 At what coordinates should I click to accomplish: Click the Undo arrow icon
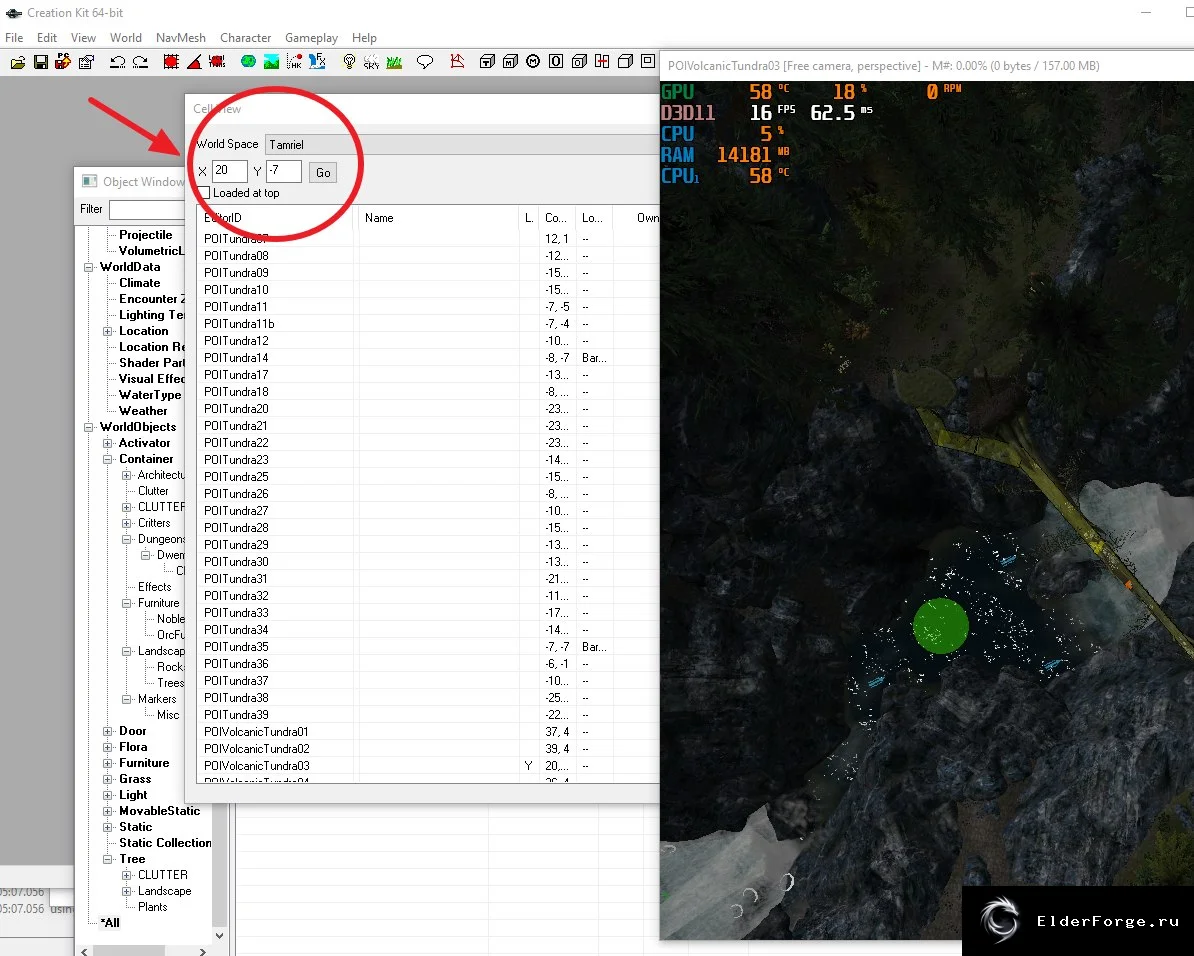tap(117, 62)
